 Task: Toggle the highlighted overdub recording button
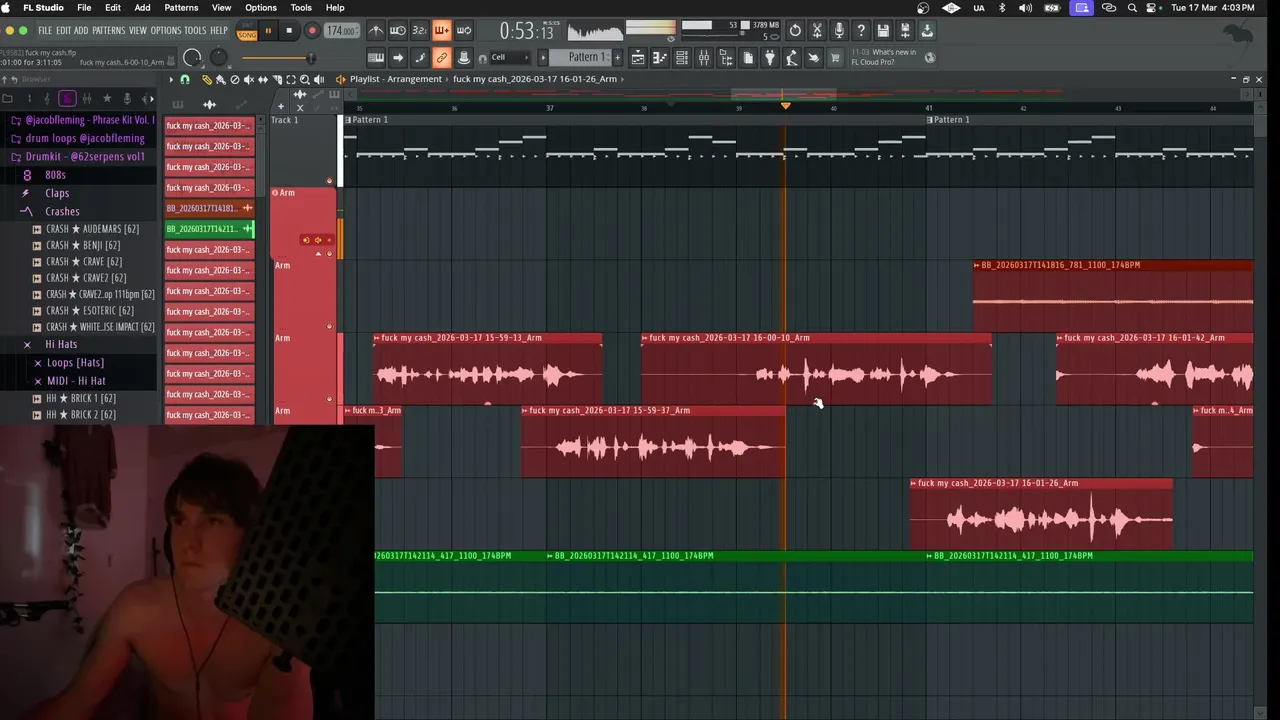pos(442,31)
